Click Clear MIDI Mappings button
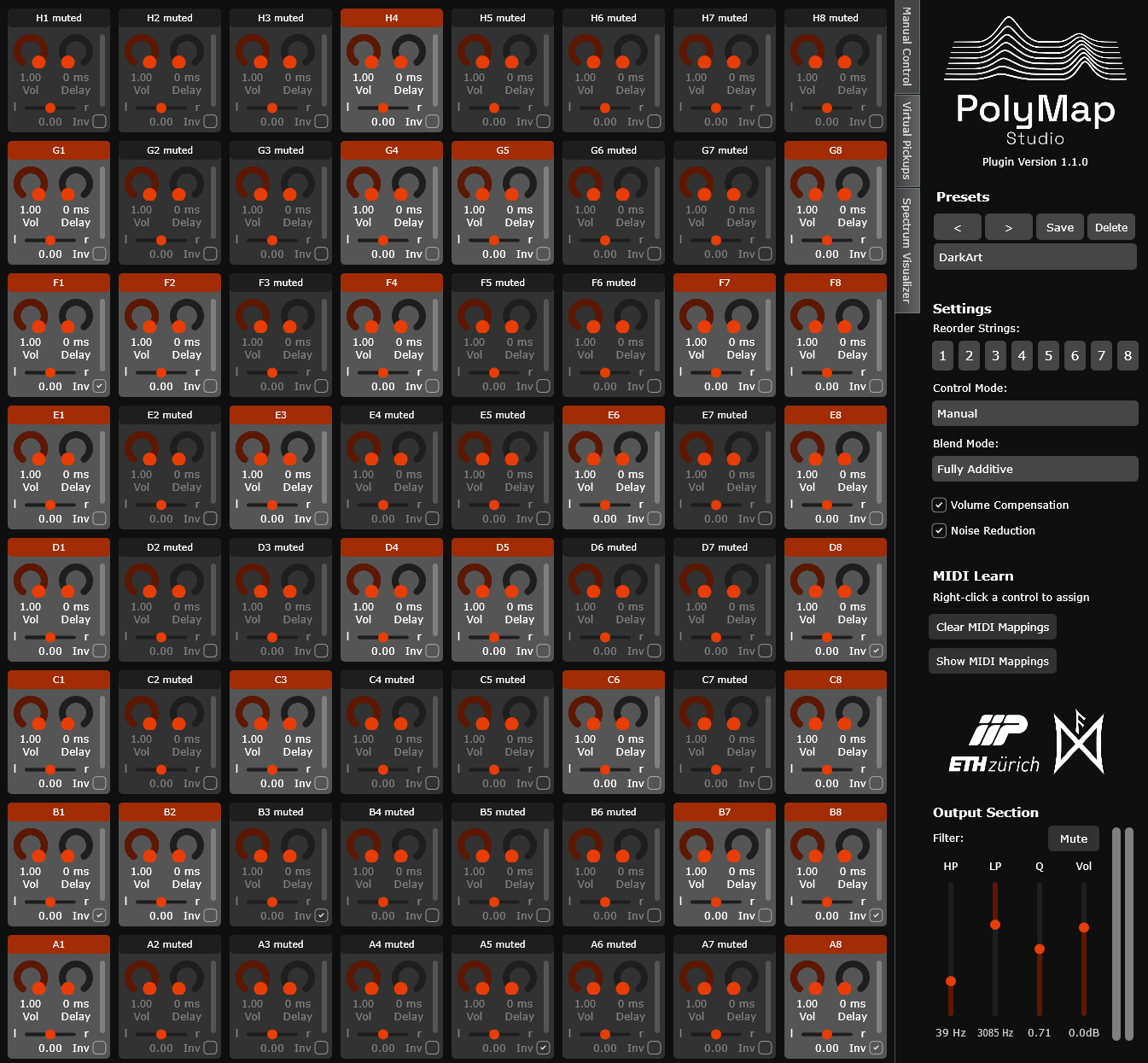The width and height of the screenshot is (1148, 1063). (x=992, y=627)
